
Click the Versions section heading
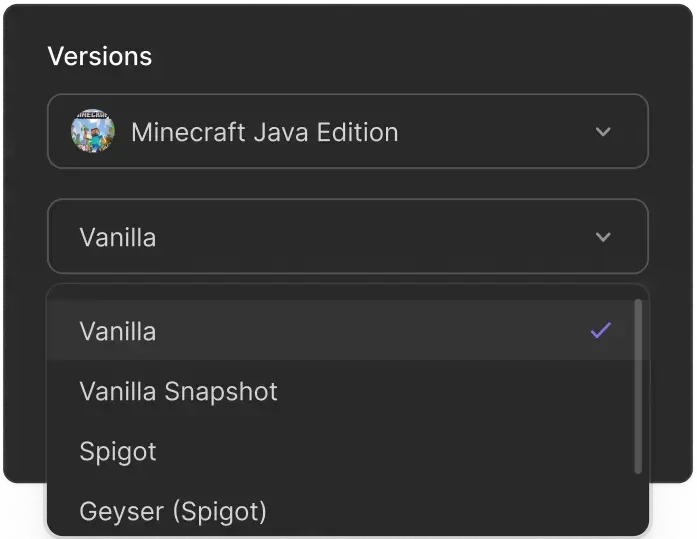tap(100, 56)
